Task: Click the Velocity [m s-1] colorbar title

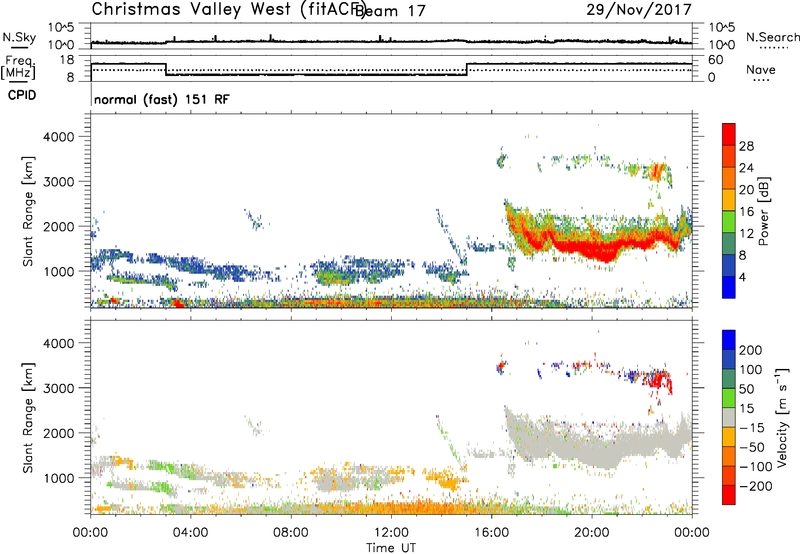Action: [x=782, y=418]
